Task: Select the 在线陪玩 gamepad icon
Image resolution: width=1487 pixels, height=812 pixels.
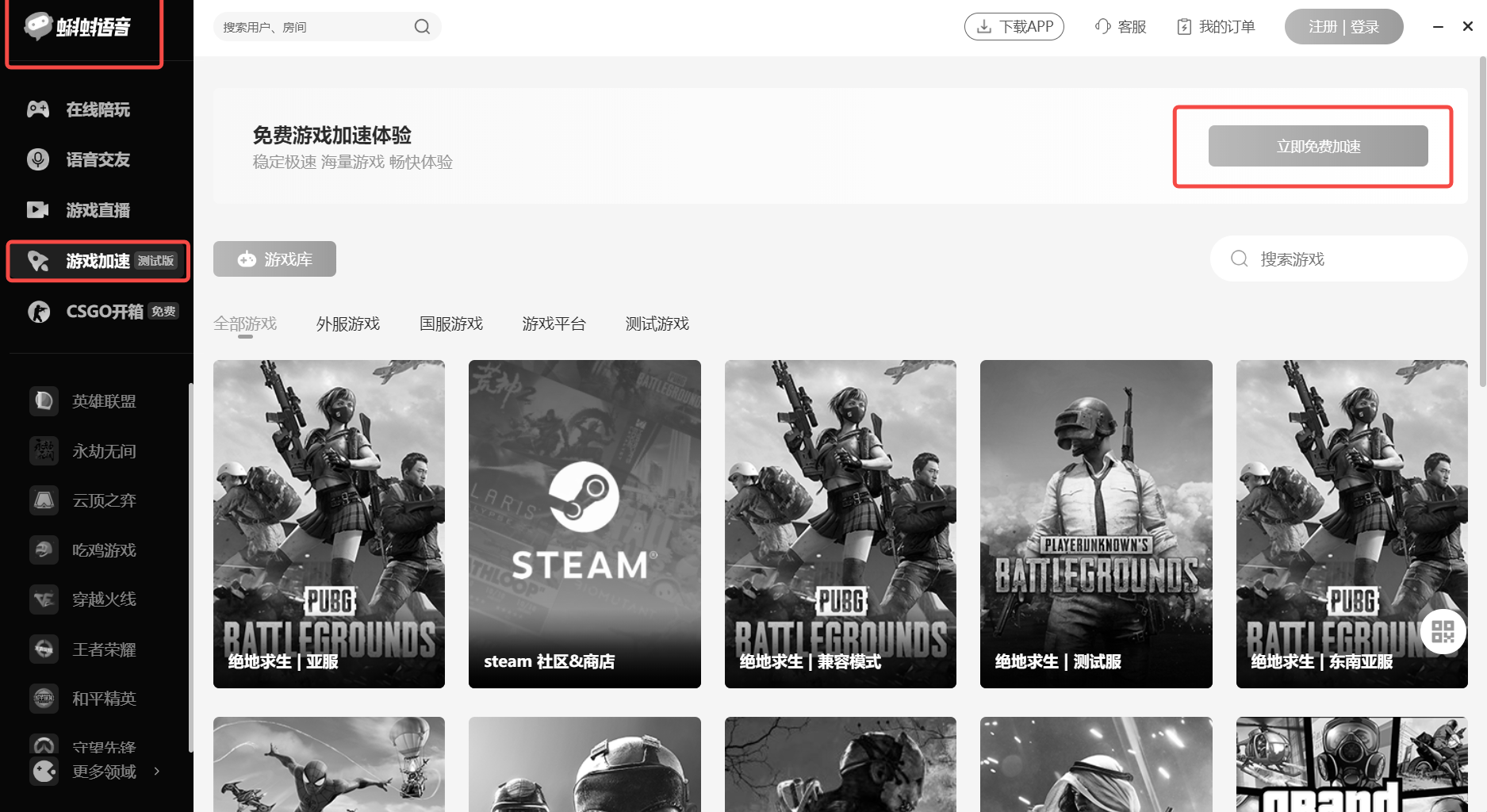Action: coord(38,109)
